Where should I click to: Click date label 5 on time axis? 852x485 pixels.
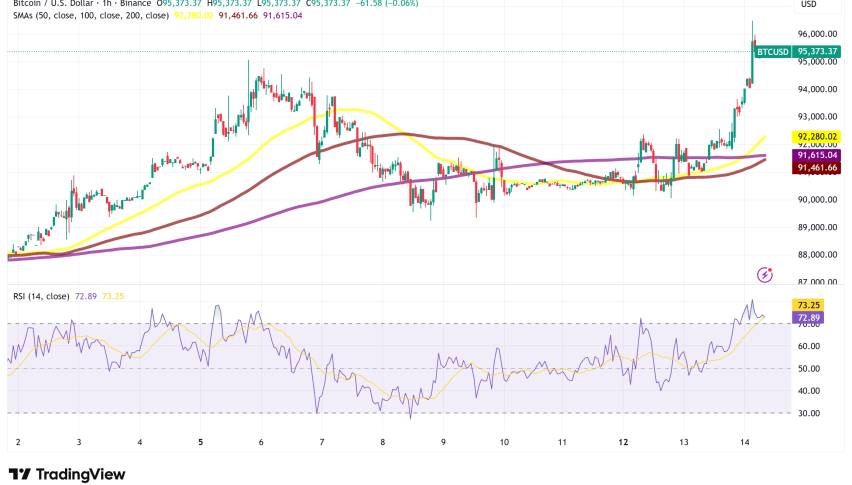[x=201, y=441]
